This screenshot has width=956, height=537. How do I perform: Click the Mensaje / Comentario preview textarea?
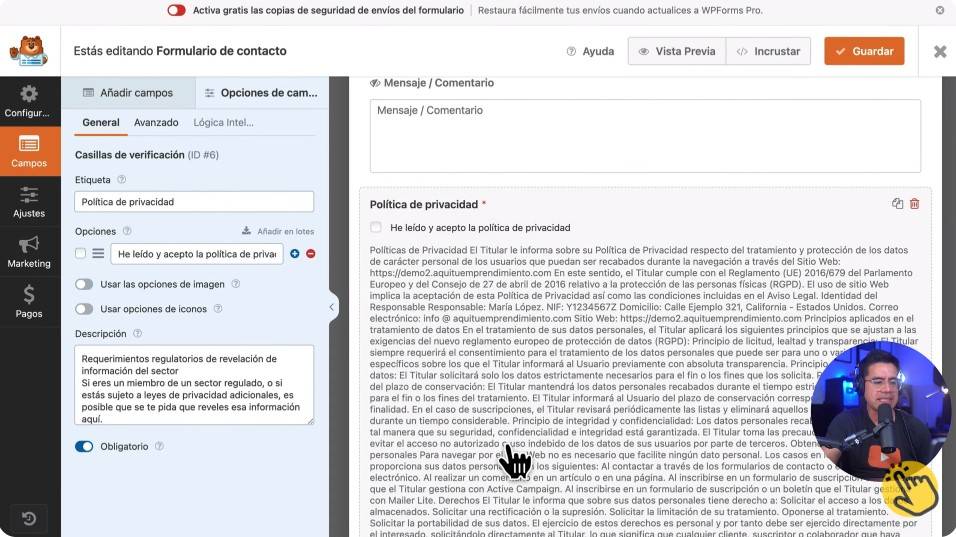pos(645,136)
